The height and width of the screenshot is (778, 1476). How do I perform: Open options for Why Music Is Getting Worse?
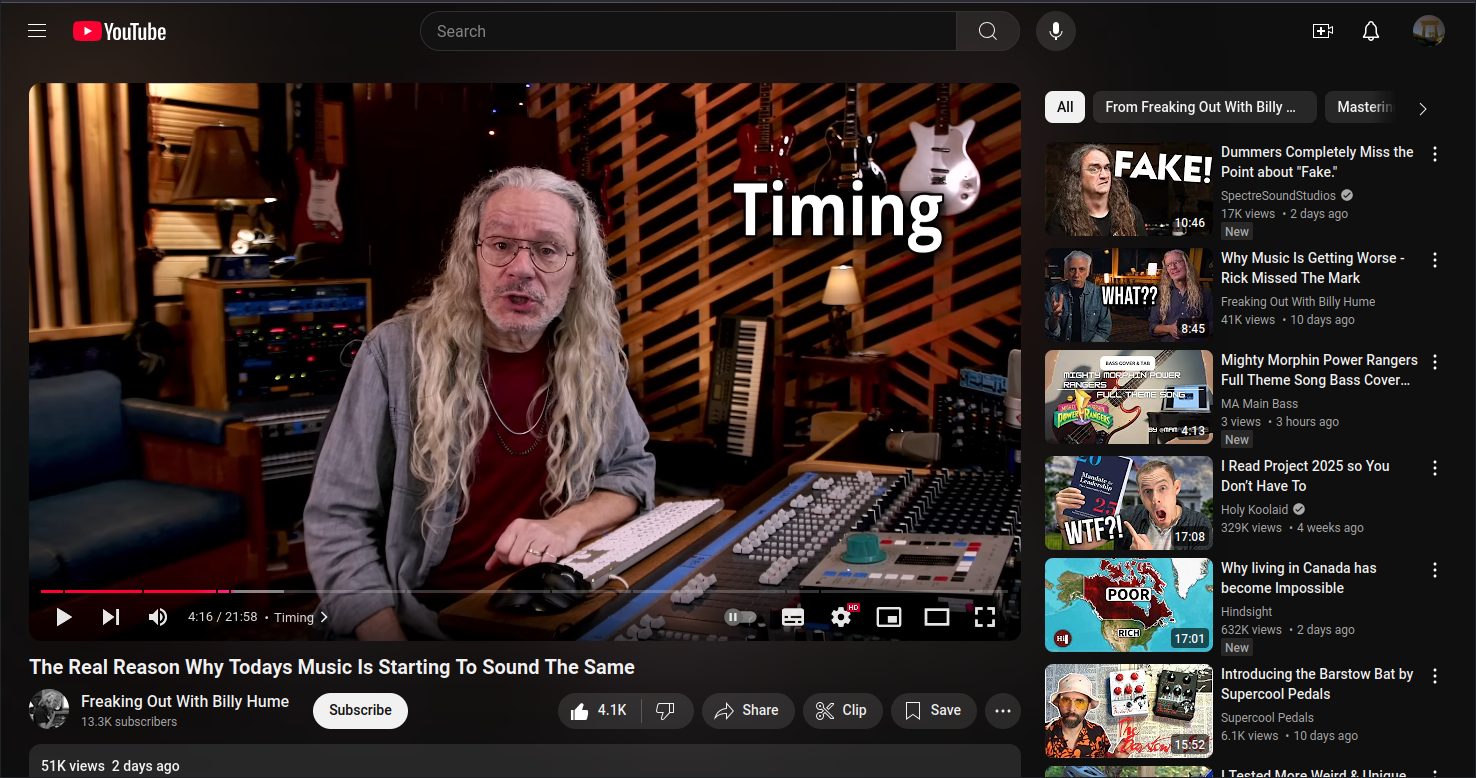click(1435, 260)
